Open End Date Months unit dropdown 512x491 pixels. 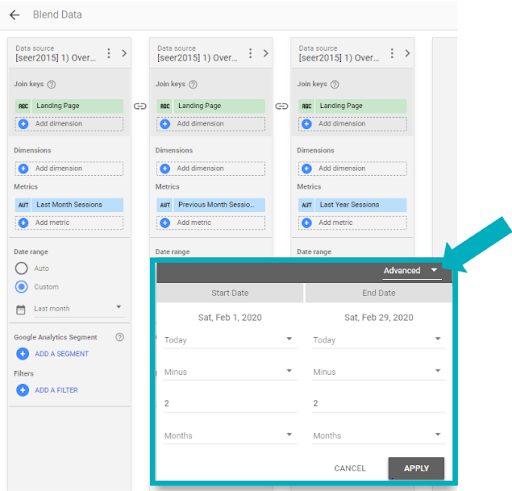379,435
